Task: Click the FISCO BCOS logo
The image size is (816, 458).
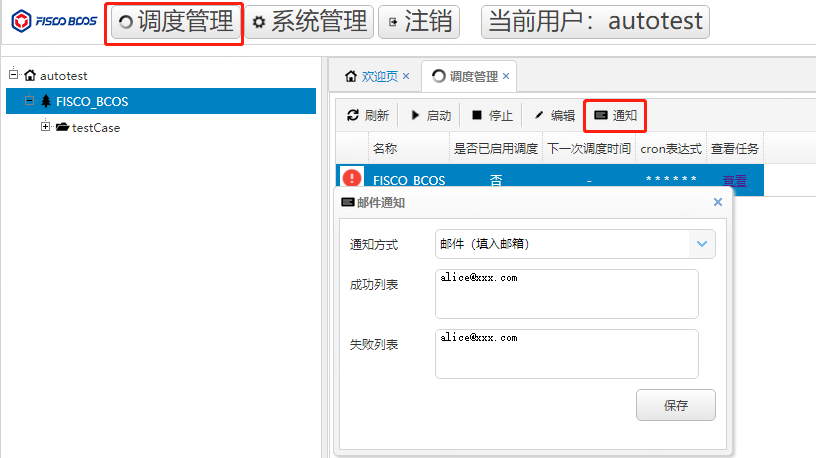Action: (54, 21)
